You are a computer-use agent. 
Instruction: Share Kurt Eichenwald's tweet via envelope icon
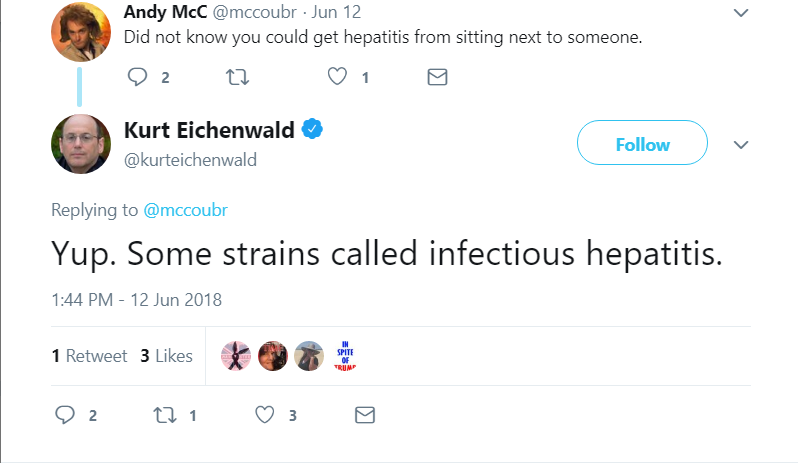pos(365,415)
